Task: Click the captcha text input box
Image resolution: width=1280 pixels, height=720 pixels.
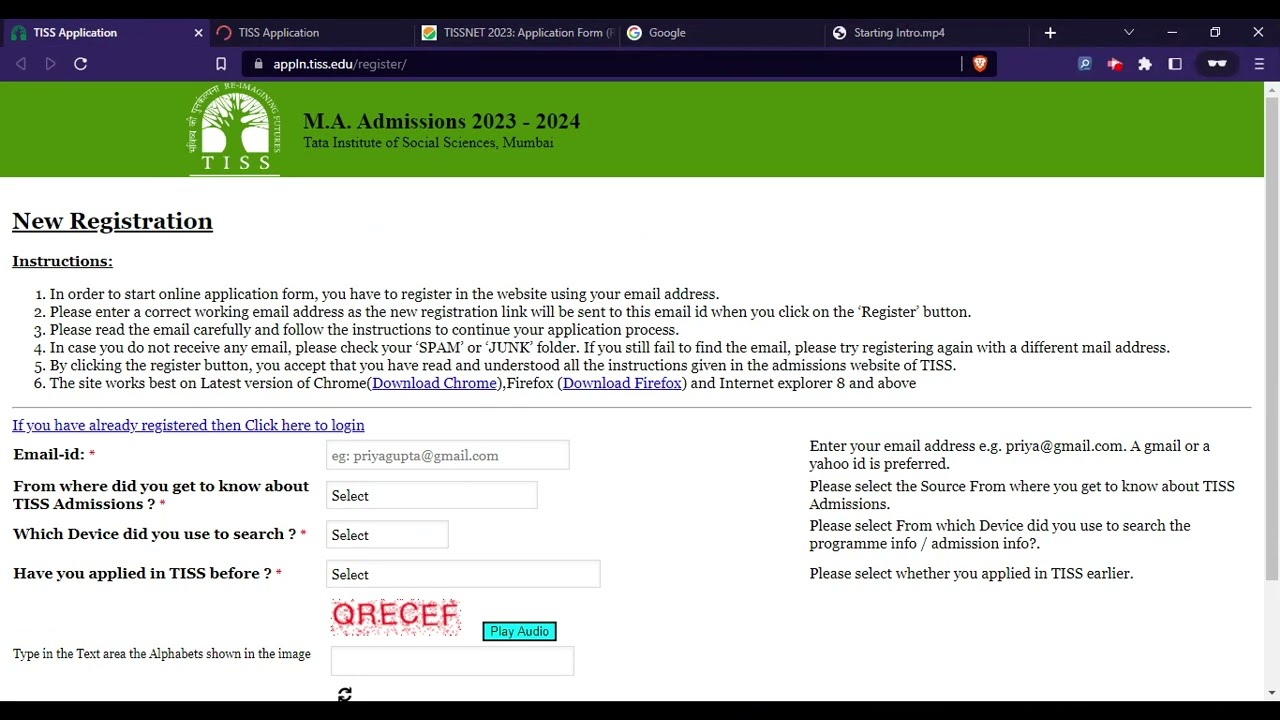Action: 452,661
